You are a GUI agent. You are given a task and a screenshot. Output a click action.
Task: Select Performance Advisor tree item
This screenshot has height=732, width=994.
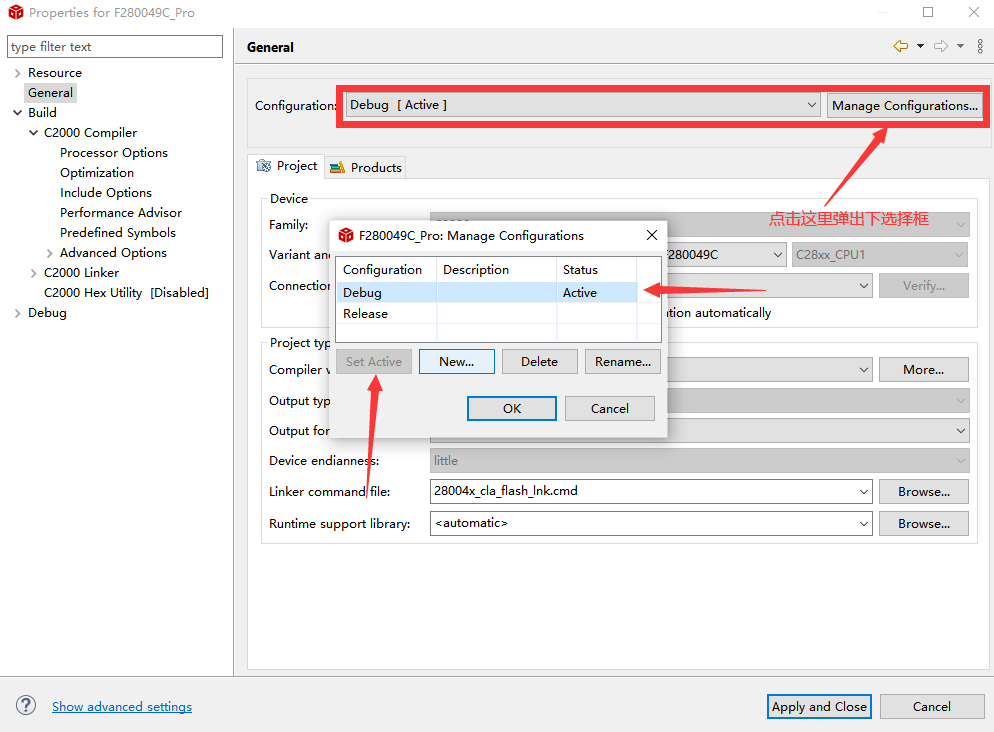(121, 212)
